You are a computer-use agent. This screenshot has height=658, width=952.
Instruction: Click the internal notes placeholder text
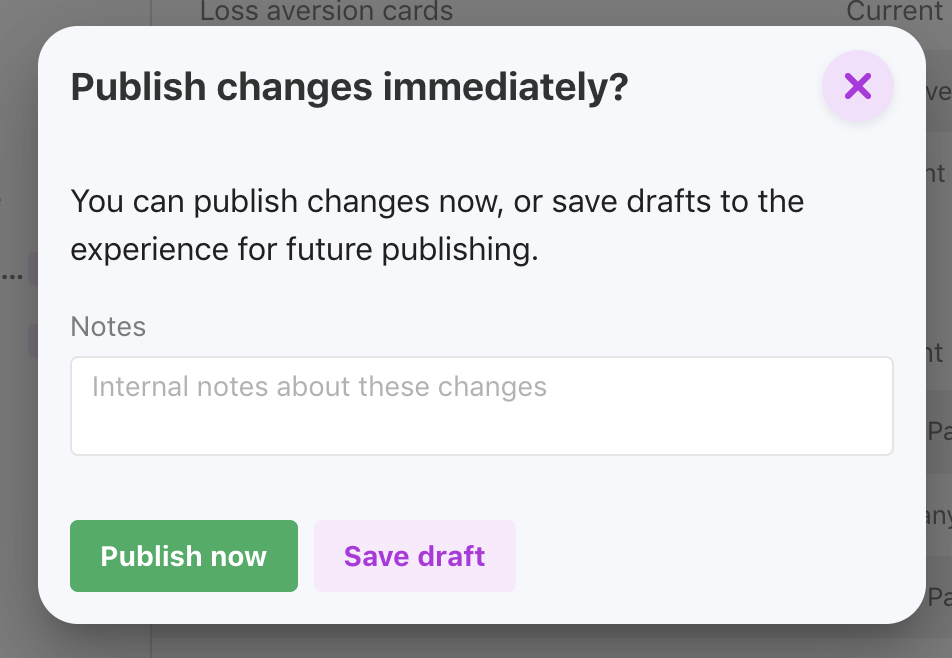pyautogui.click(x=319, y=387)
